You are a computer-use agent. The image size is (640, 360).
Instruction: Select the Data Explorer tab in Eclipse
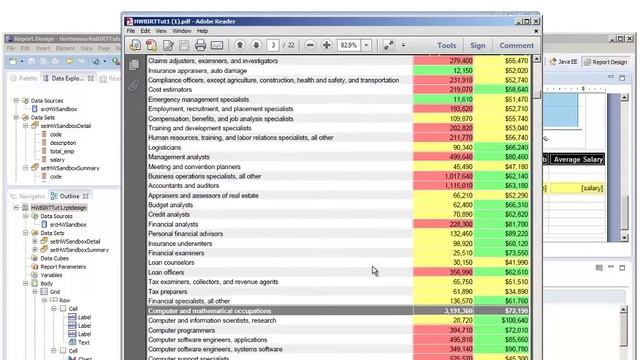pyautogui.click(x=67, y=78)
